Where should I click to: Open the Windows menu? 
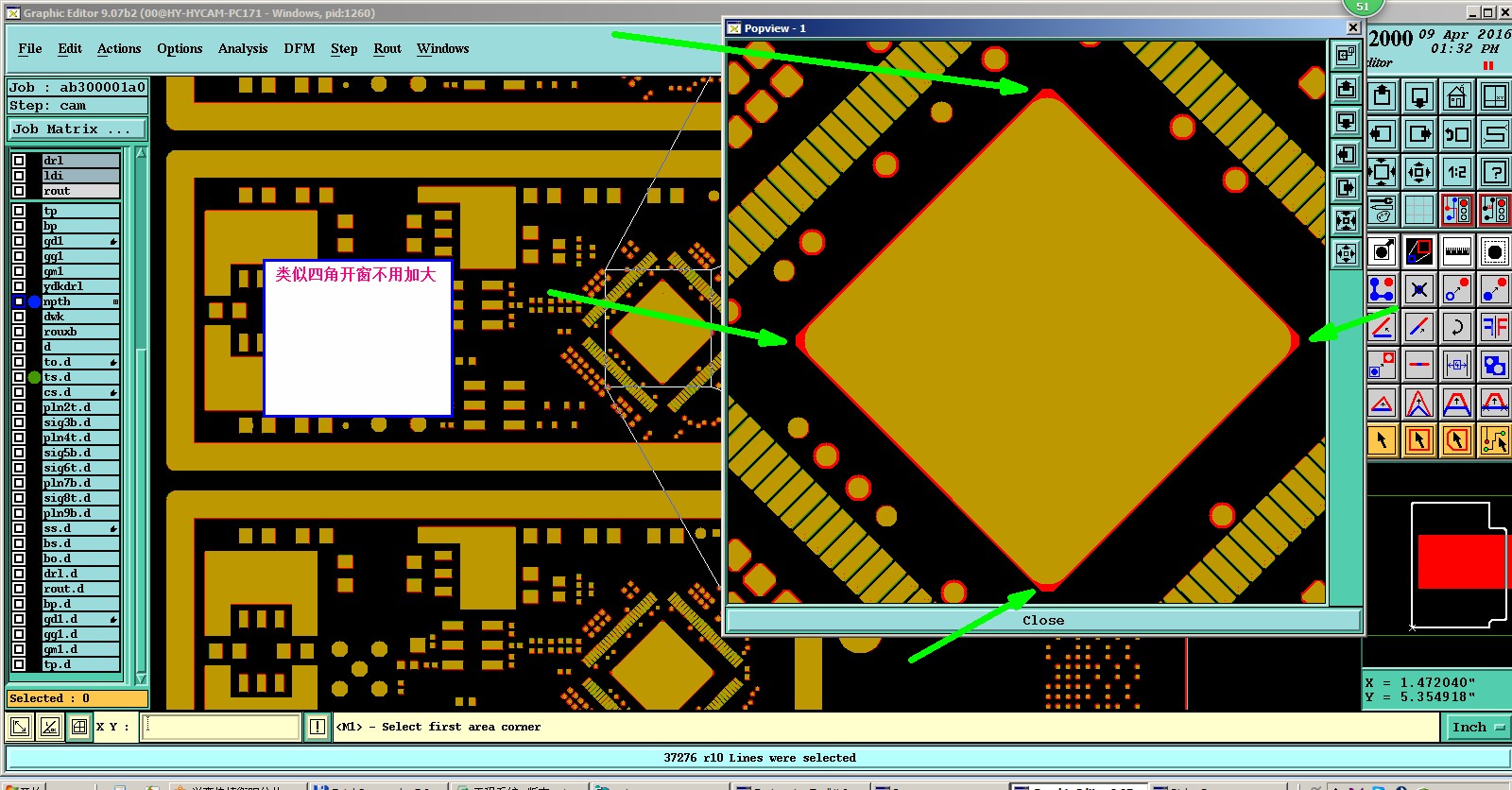pyautogui.click(x=443, y=48)
